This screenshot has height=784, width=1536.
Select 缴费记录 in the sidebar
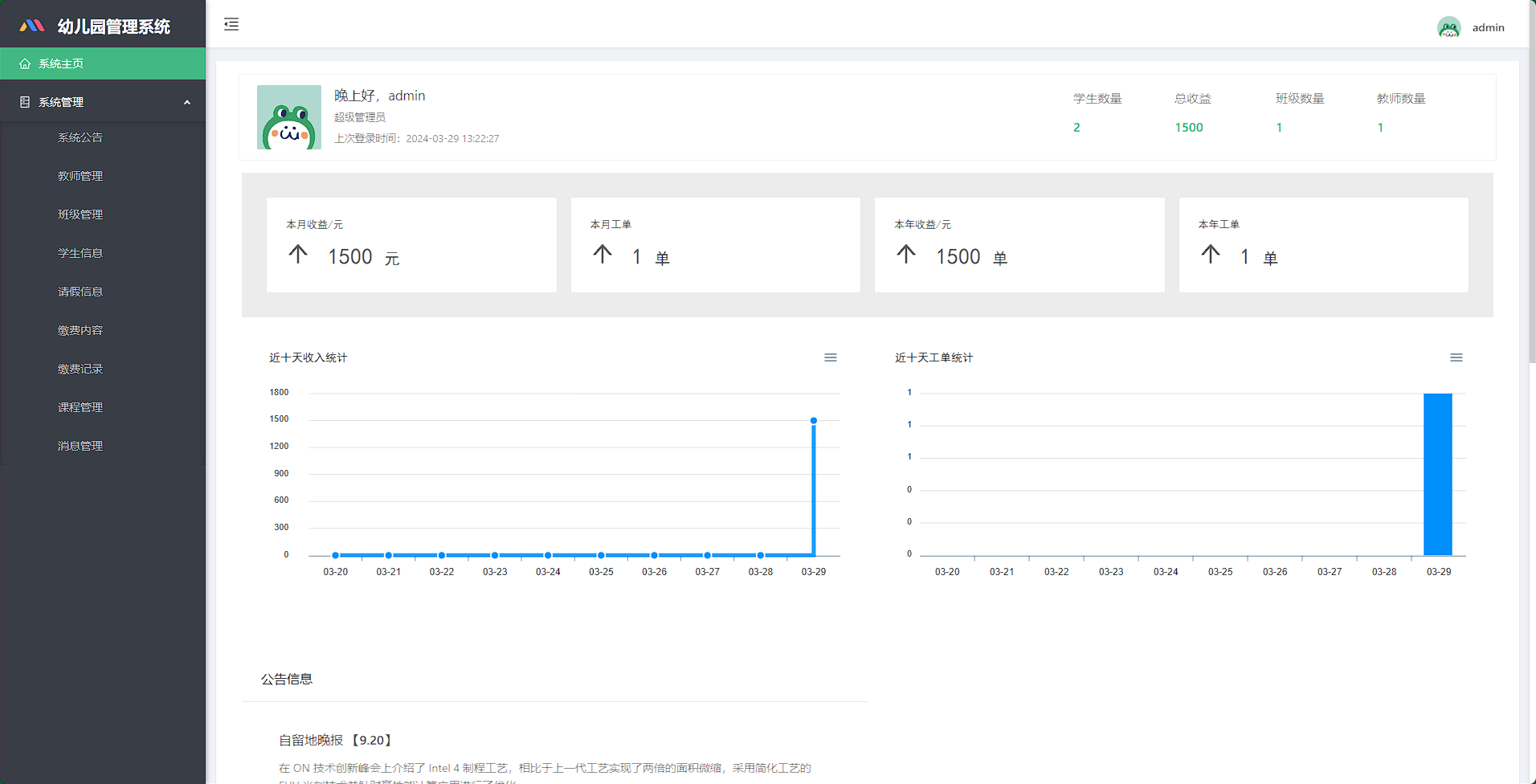coord(80,368)
